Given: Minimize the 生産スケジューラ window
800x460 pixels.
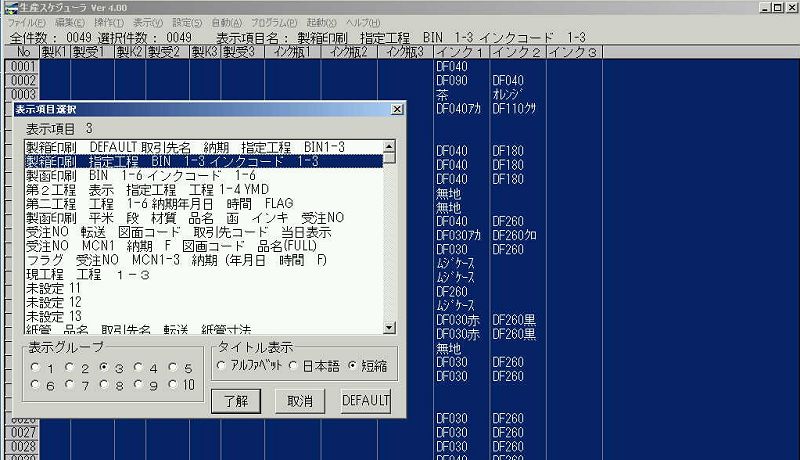Looking at the screenshot, I should [x=763, y=7].
